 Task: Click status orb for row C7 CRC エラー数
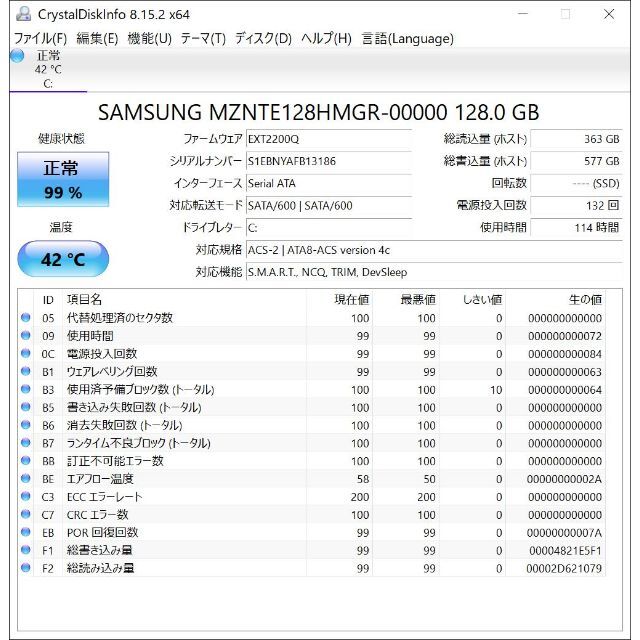coord(26,514)
